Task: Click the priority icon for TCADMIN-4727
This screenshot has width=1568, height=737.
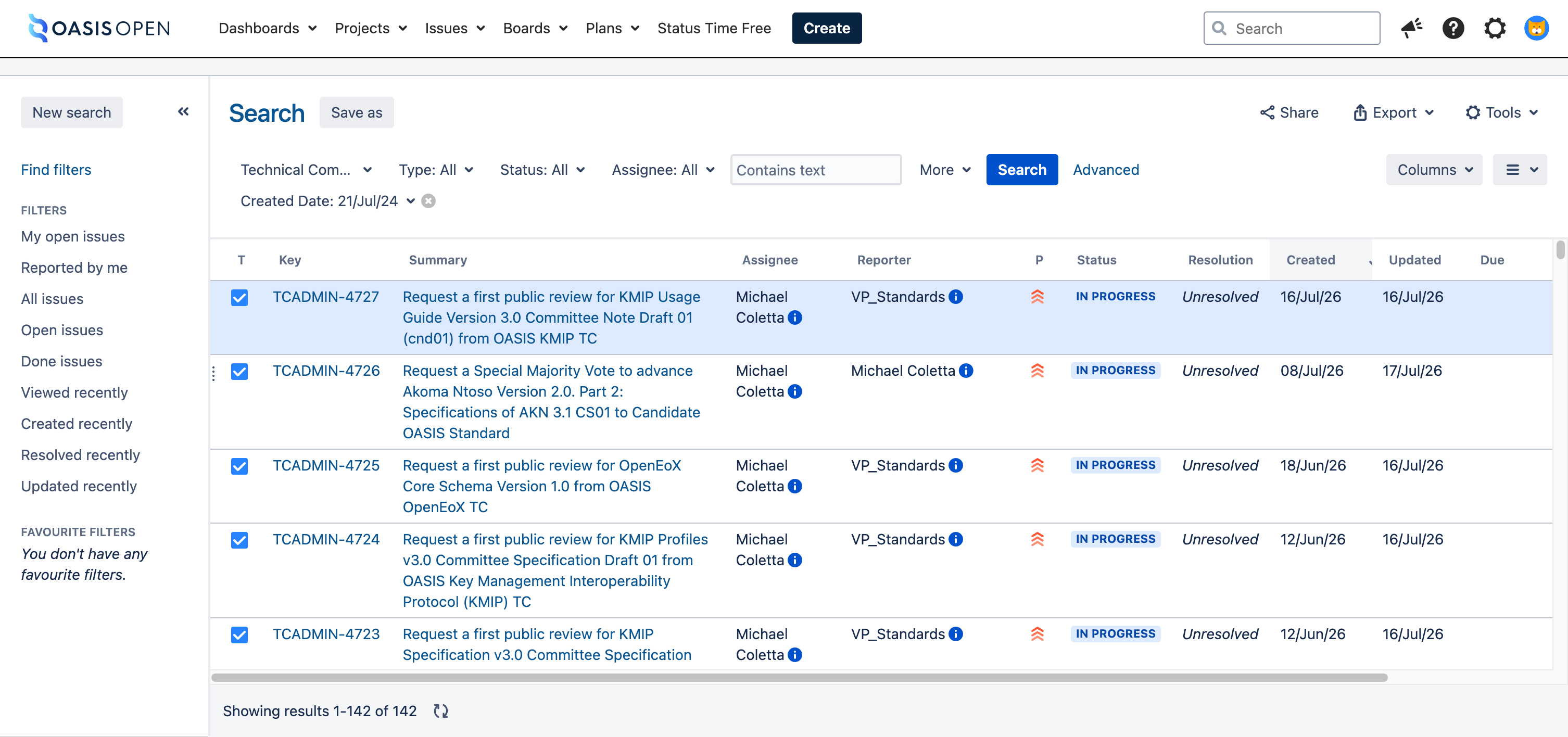Action: pos(1037,296)
